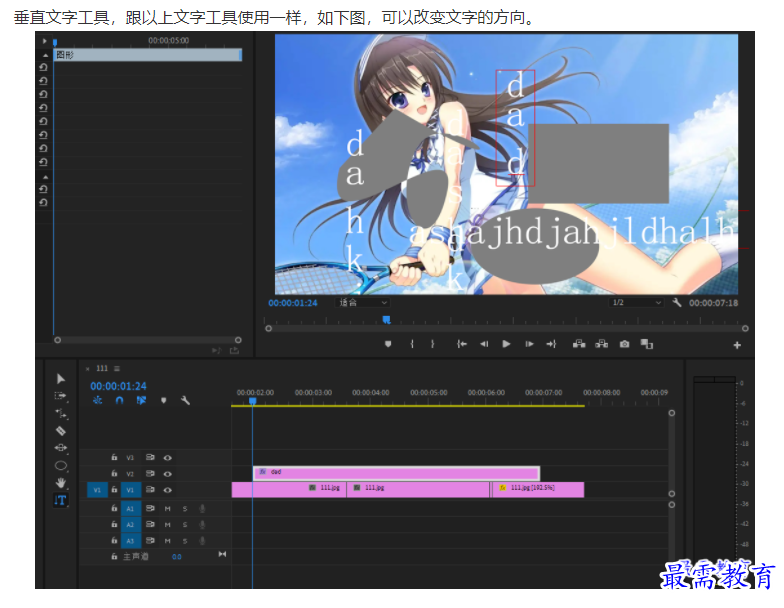The image size is (784, 608).
Task: Click the master track 0.0 value
Action: pyautogui.click(x=176, y=556)
